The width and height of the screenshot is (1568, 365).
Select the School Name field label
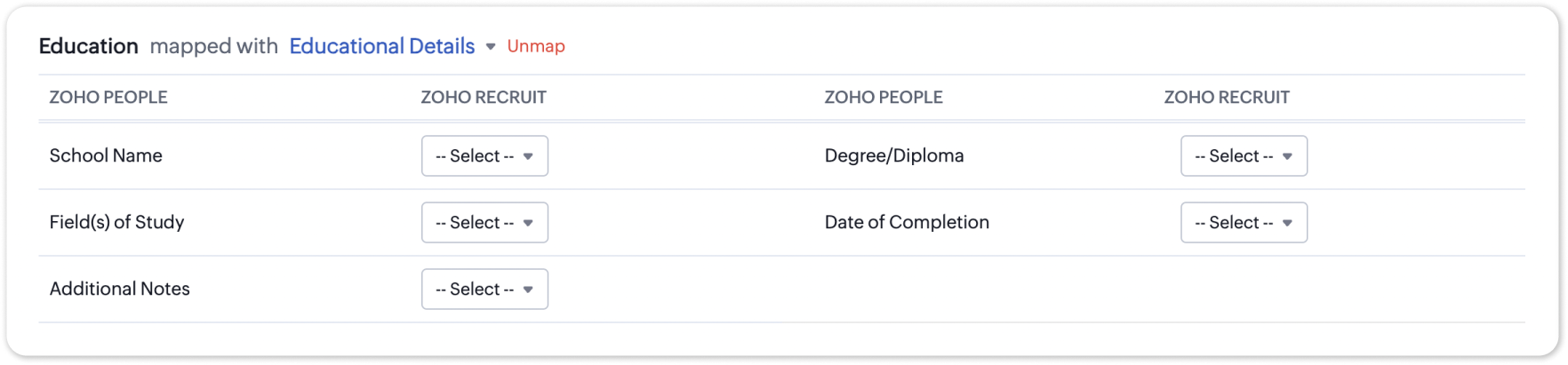tap(106, 155)
